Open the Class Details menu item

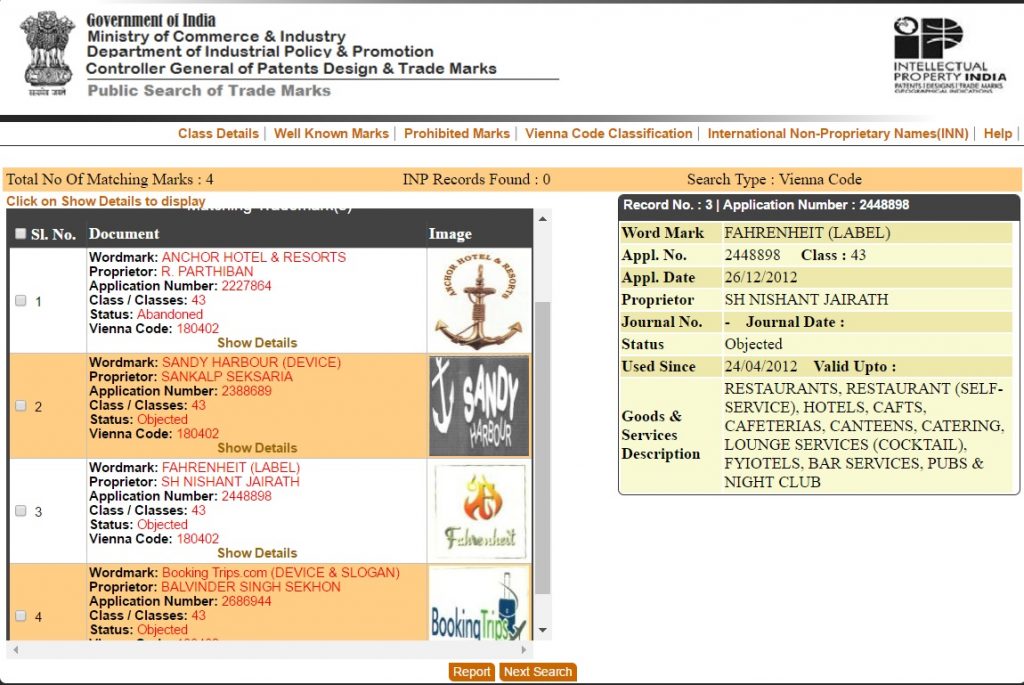click(218, 134)
